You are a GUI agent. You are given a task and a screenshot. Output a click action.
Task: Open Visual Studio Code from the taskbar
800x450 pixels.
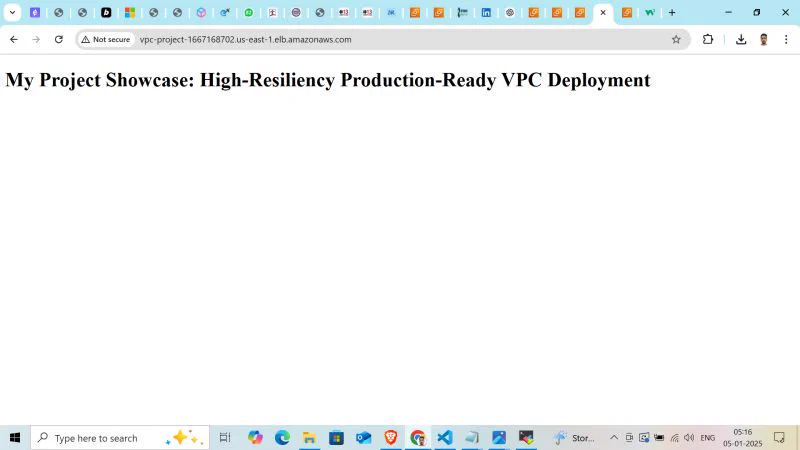coord(445,438)
